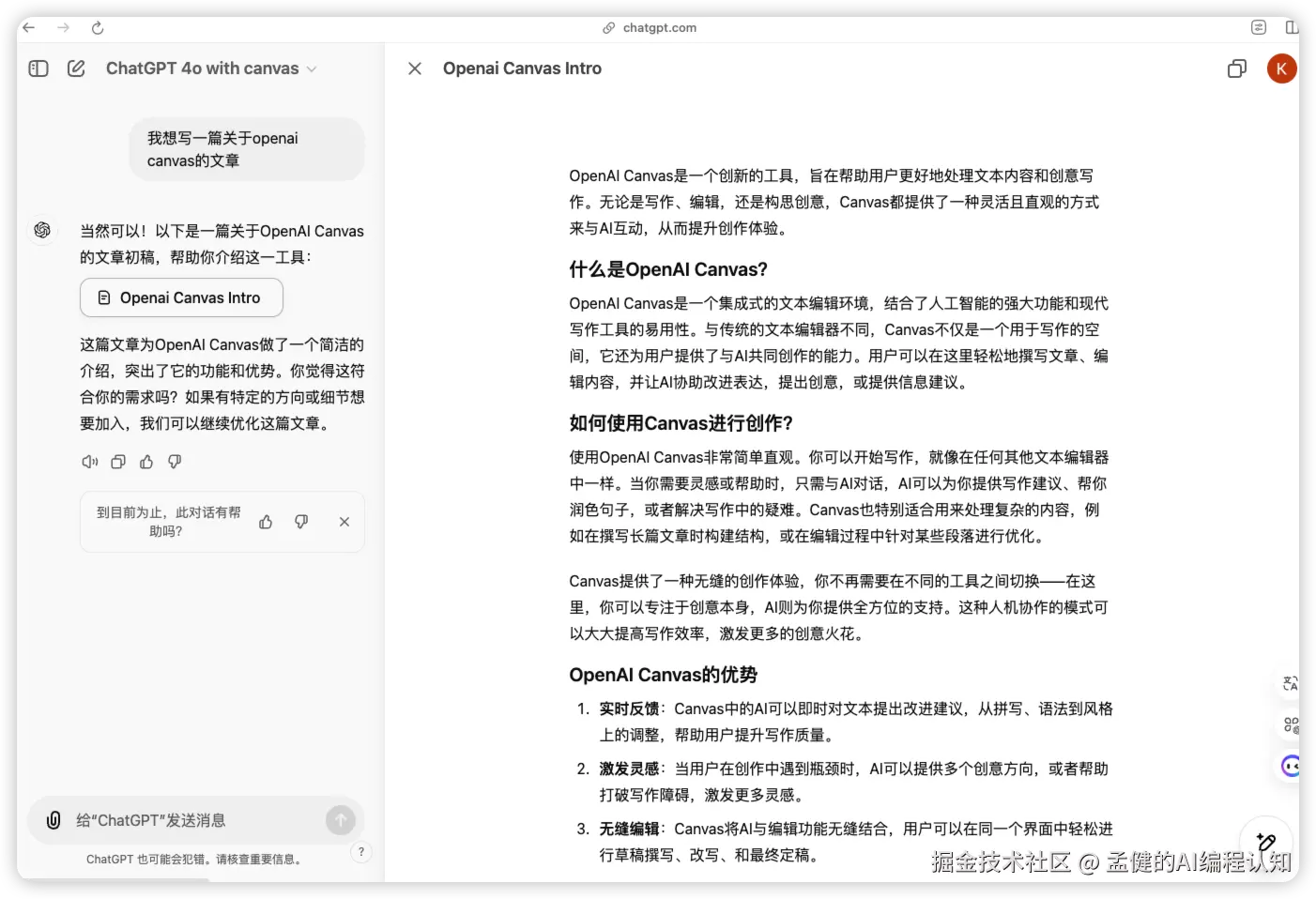The width and height of the screenshot is (1316, 899).
Task: Open the help question mark button
Action: 361,852
